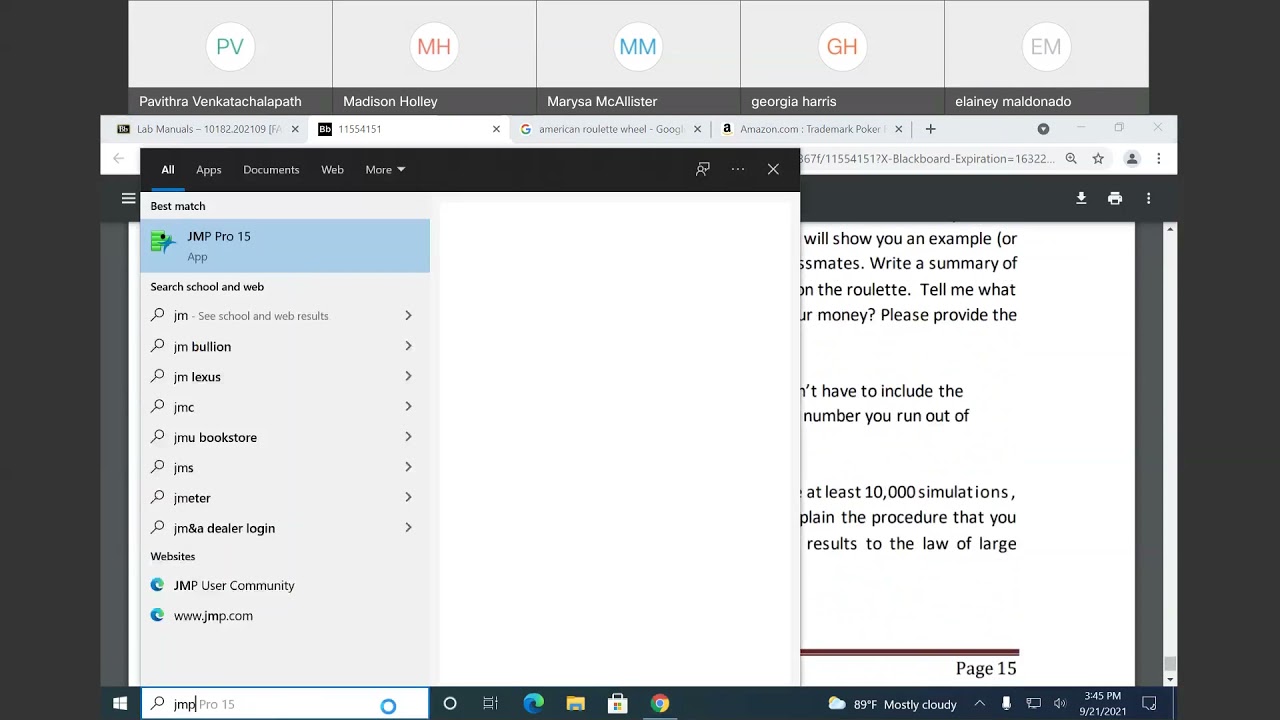Expand arrow for 'jmc' suggestion
The height and width of the screenshot is (720, 1280).
click(408, 407)
